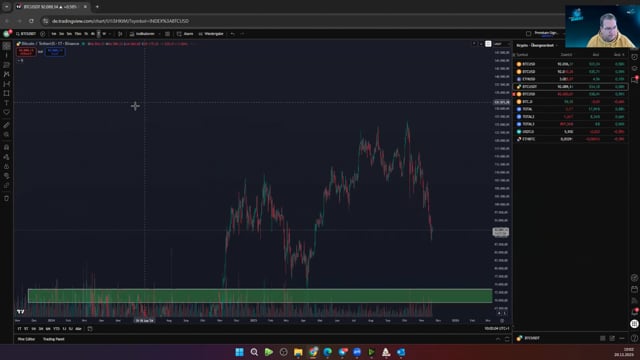Toggle lock all drawings

pos(7,167)
